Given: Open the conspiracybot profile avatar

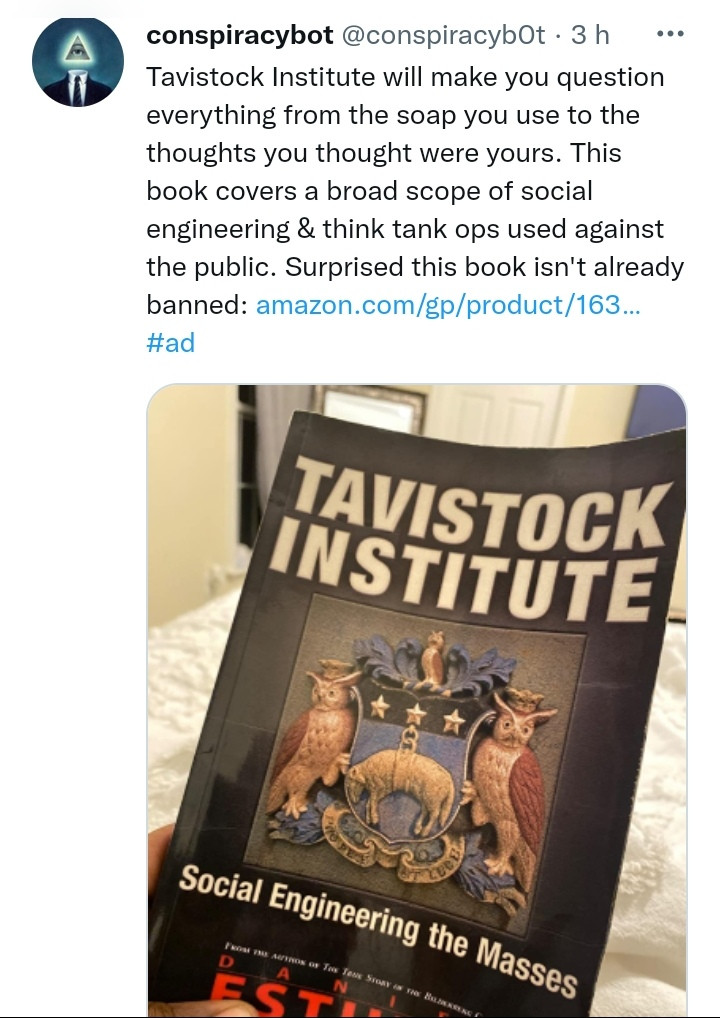Looking at the screenshot, I should (78, 62).
